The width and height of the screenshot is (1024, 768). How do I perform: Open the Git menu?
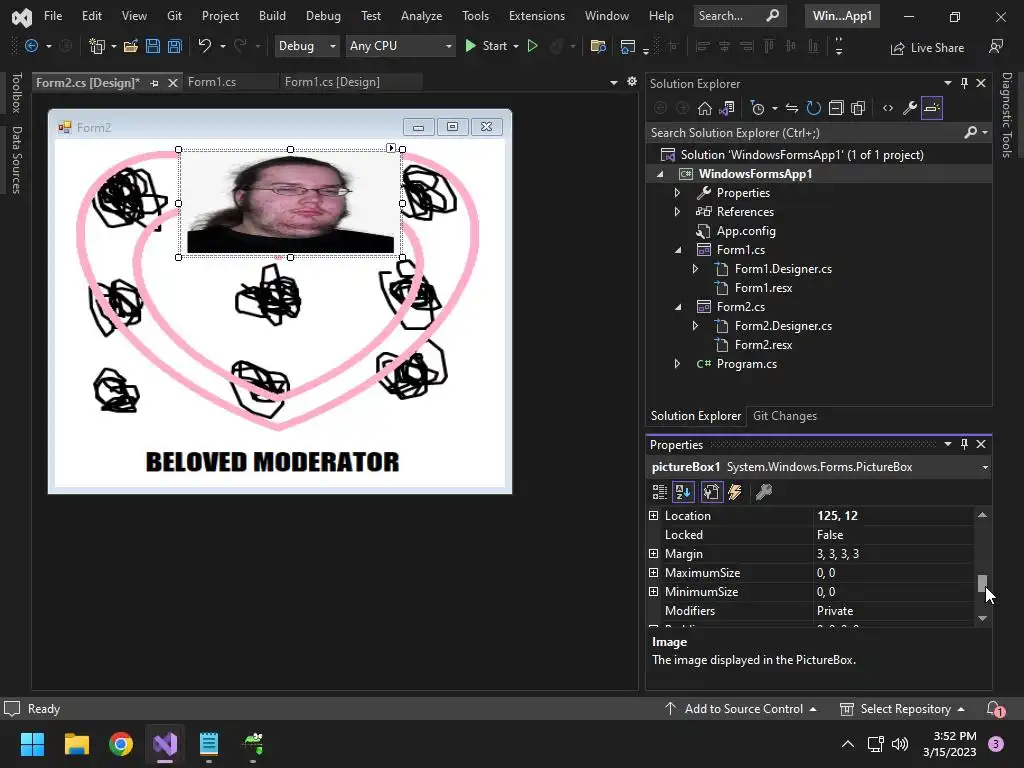[174, 16]
